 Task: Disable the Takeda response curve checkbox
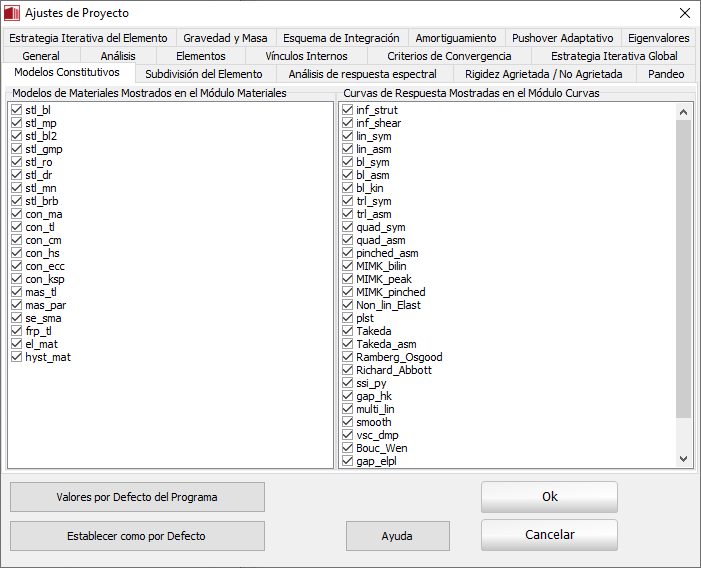[x=347, y=331]
